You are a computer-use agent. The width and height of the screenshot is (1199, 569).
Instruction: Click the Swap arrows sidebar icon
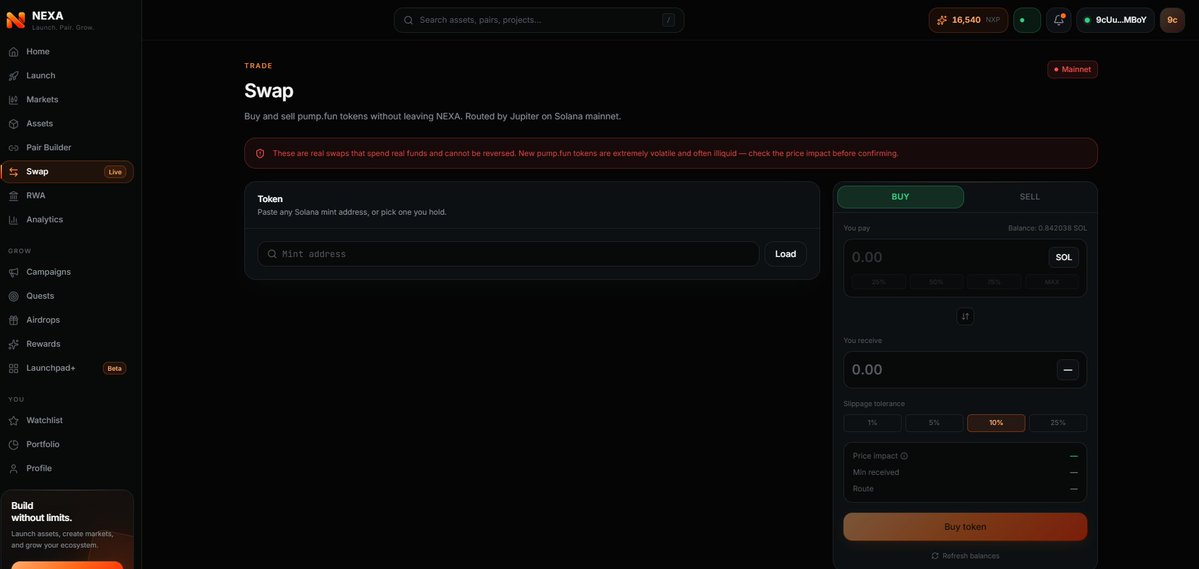click(x=13, y=172)
